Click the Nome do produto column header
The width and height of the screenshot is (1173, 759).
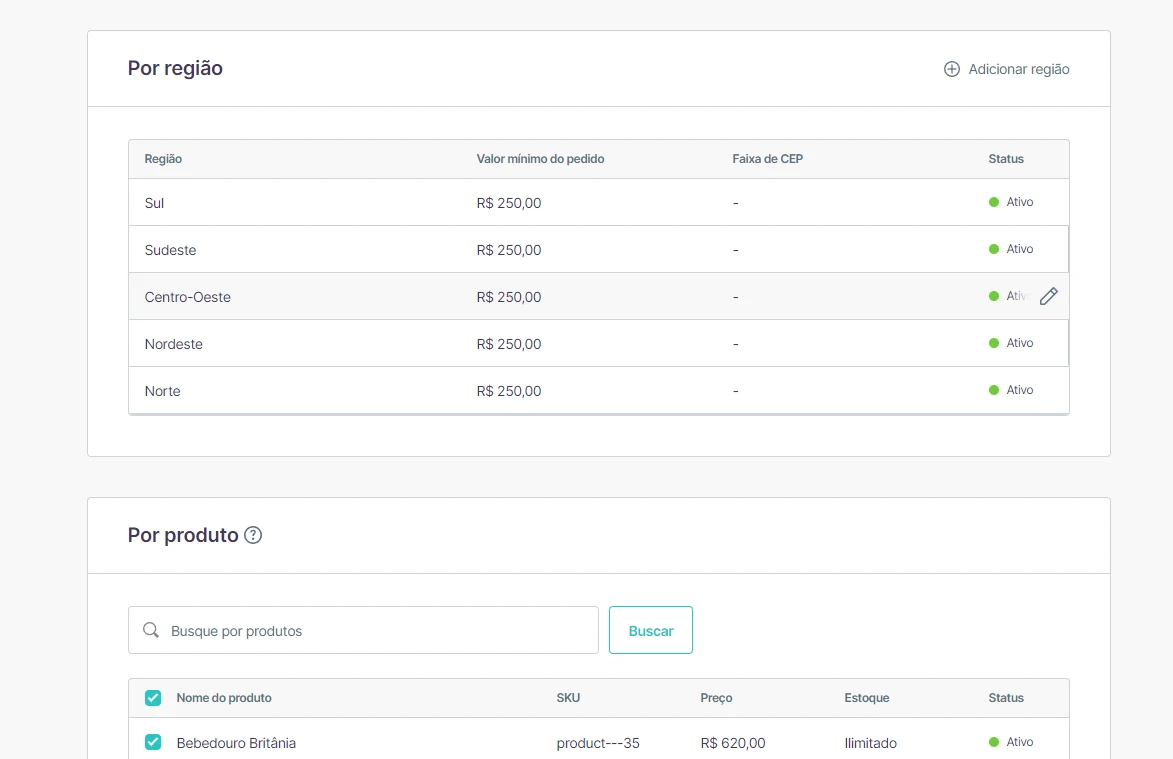tap(224, 698)
